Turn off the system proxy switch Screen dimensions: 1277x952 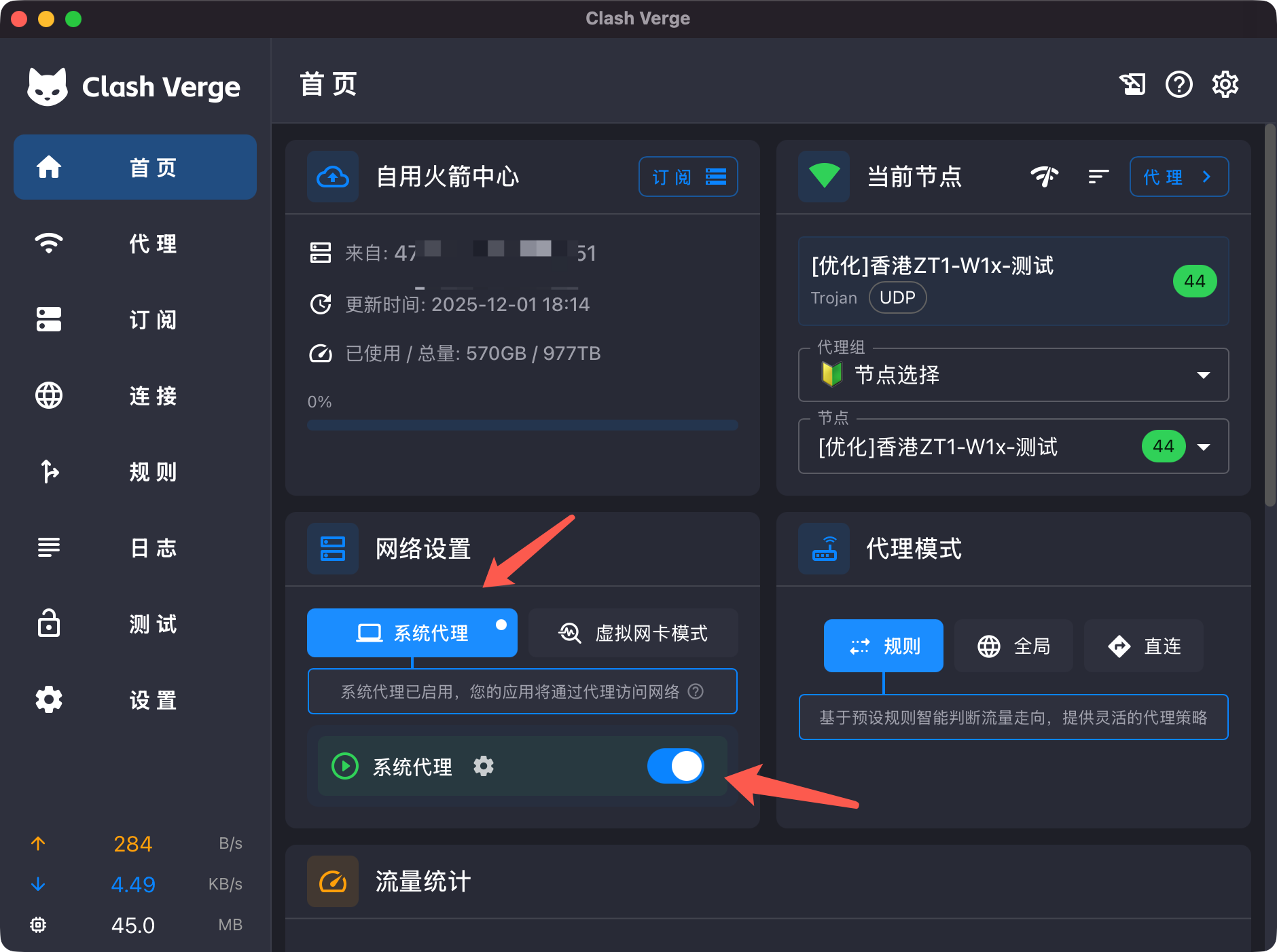click(675, 767)
